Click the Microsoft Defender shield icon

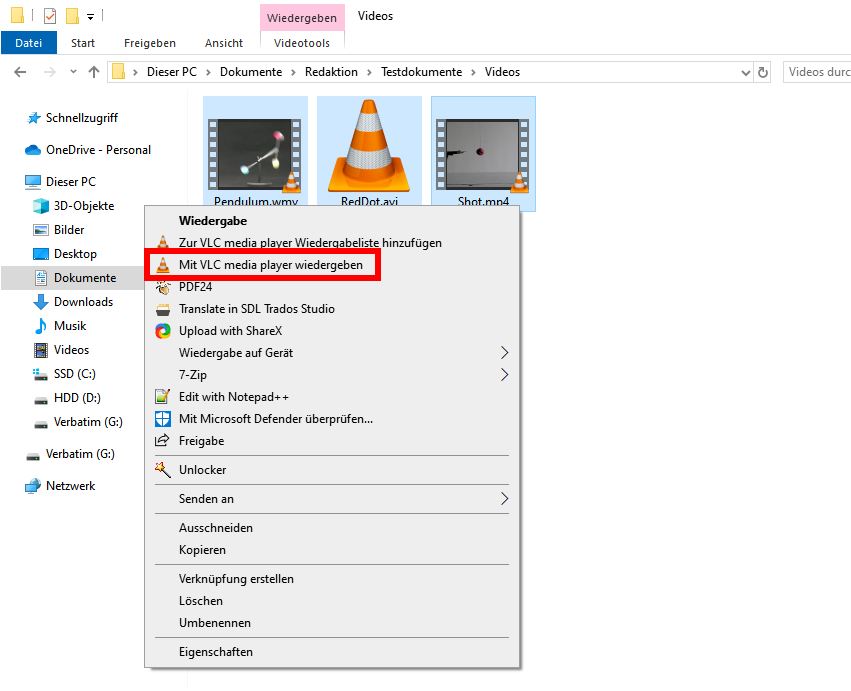(161, 418)
